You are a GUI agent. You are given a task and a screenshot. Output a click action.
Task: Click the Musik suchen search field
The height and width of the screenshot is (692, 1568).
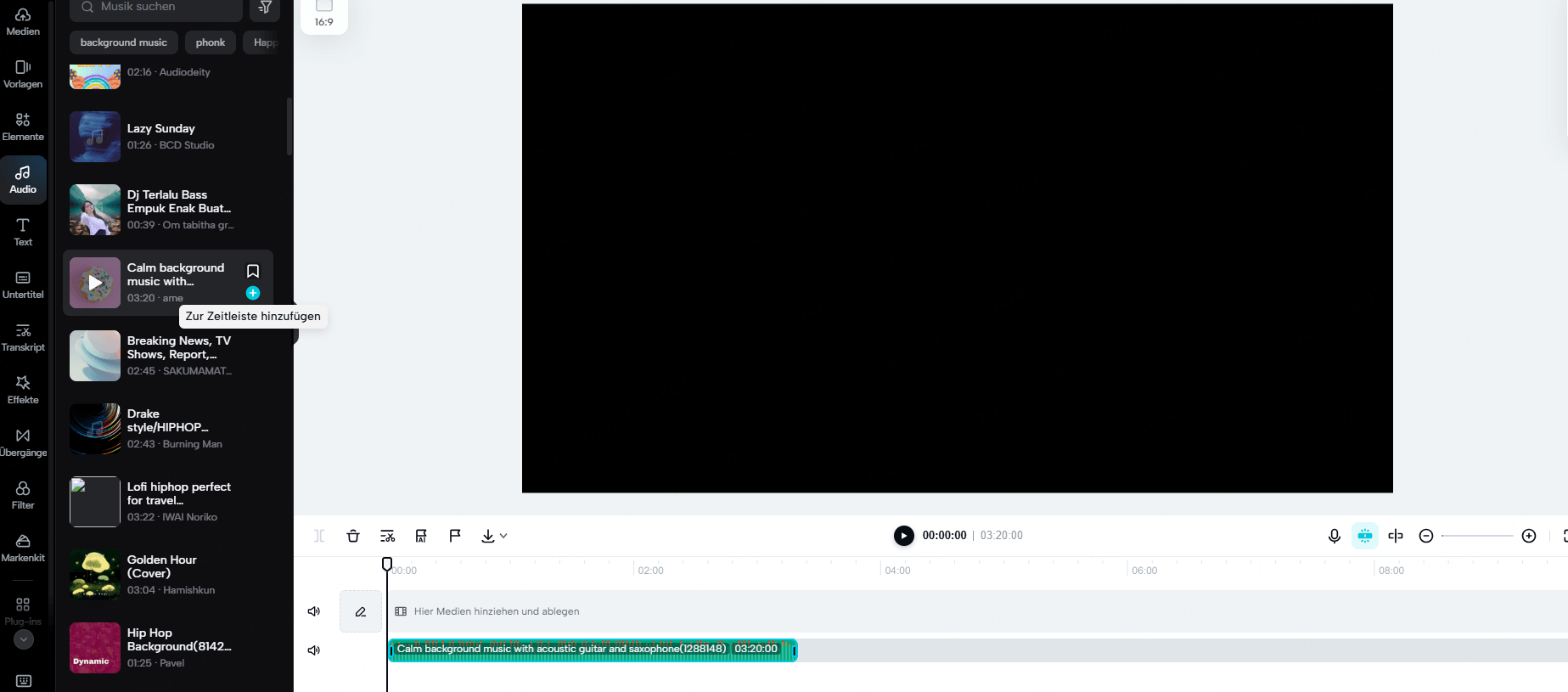[156, 7]
